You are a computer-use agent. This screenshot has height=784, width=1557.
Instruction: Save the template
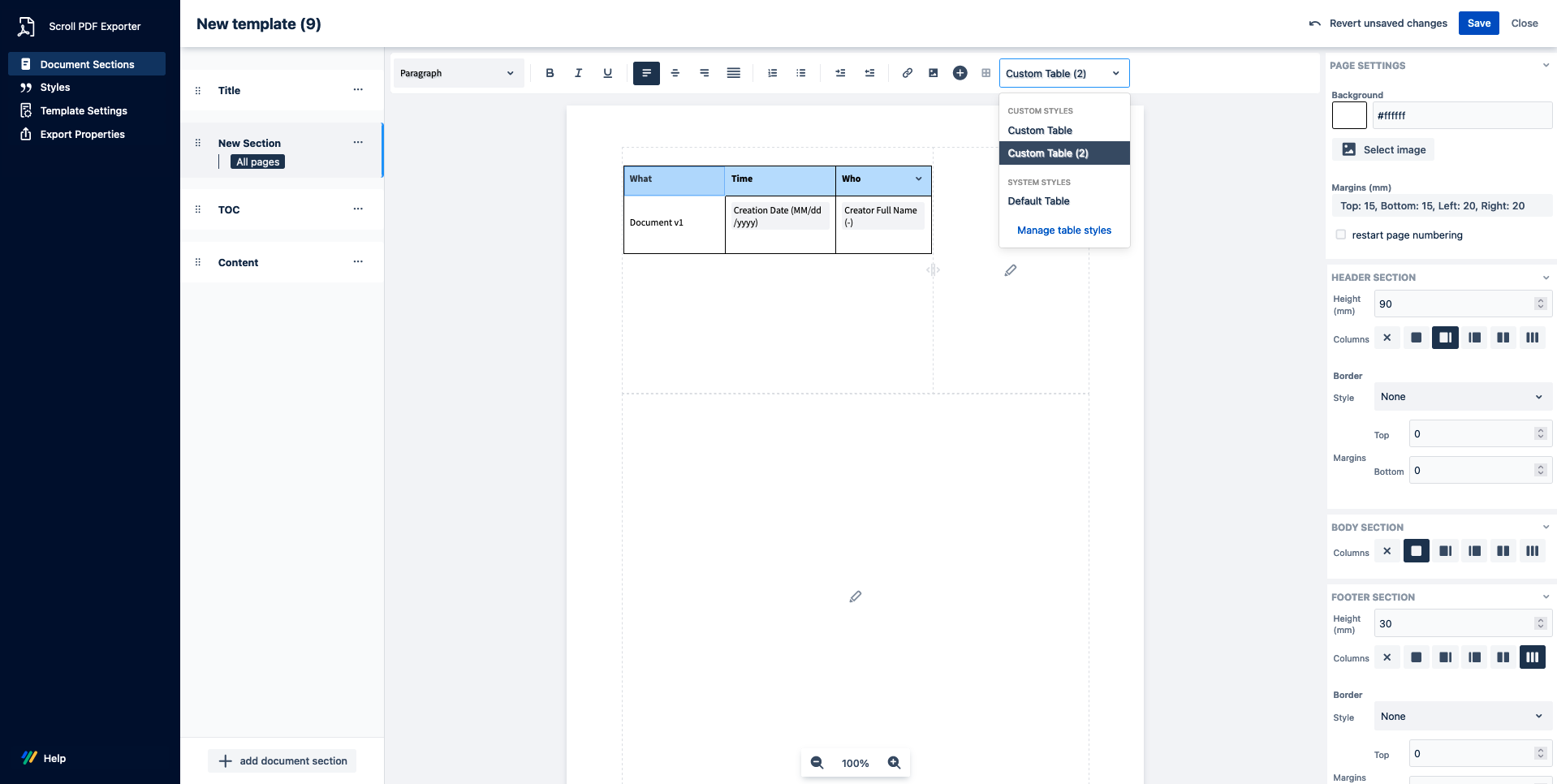point(1477,24)
